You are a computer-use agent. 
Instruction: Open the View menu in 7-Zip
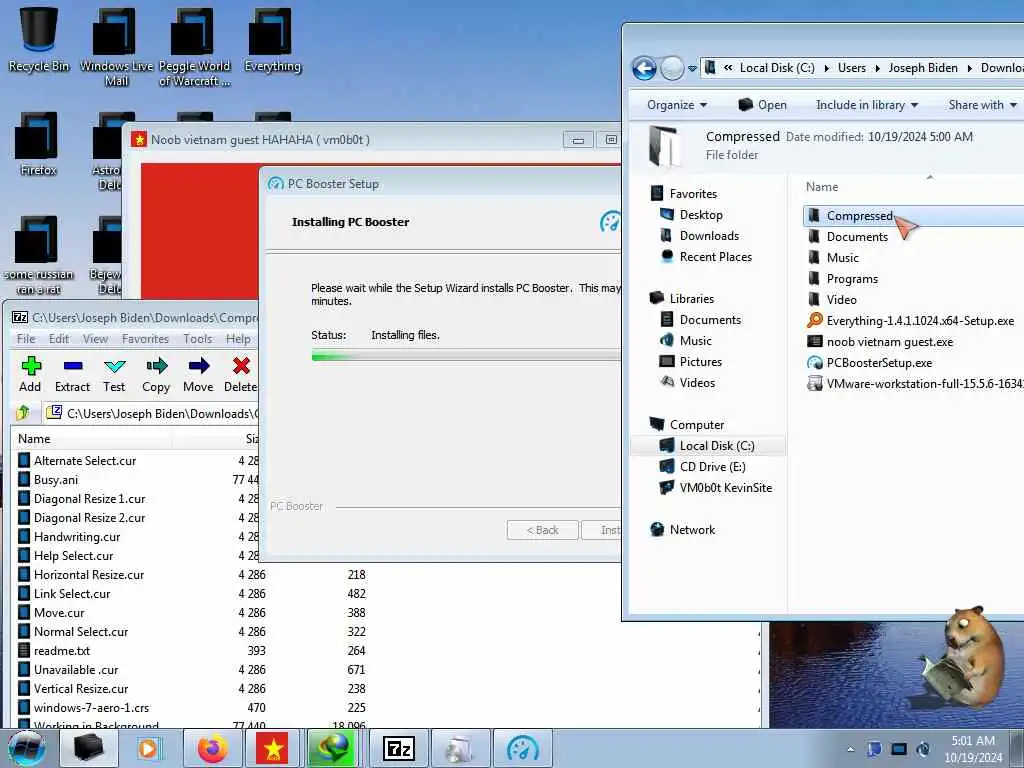[95, 339]
